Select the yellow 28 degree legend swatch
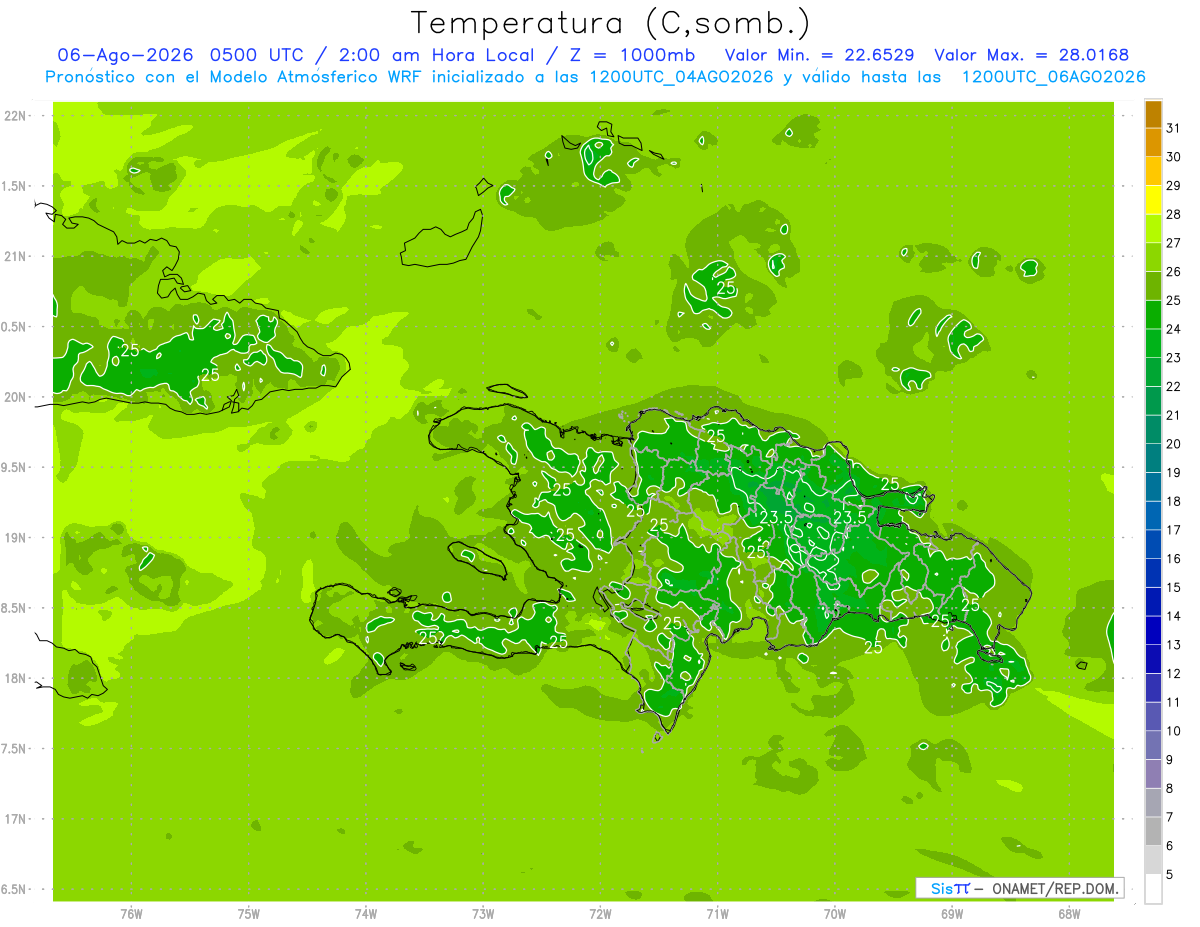Screen dimensions: 1200x927 point(1153,200)
